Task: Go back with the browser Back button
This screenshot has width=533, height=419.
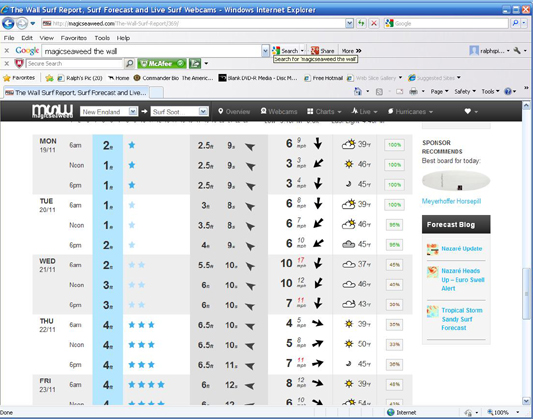Action: (8, 23)
